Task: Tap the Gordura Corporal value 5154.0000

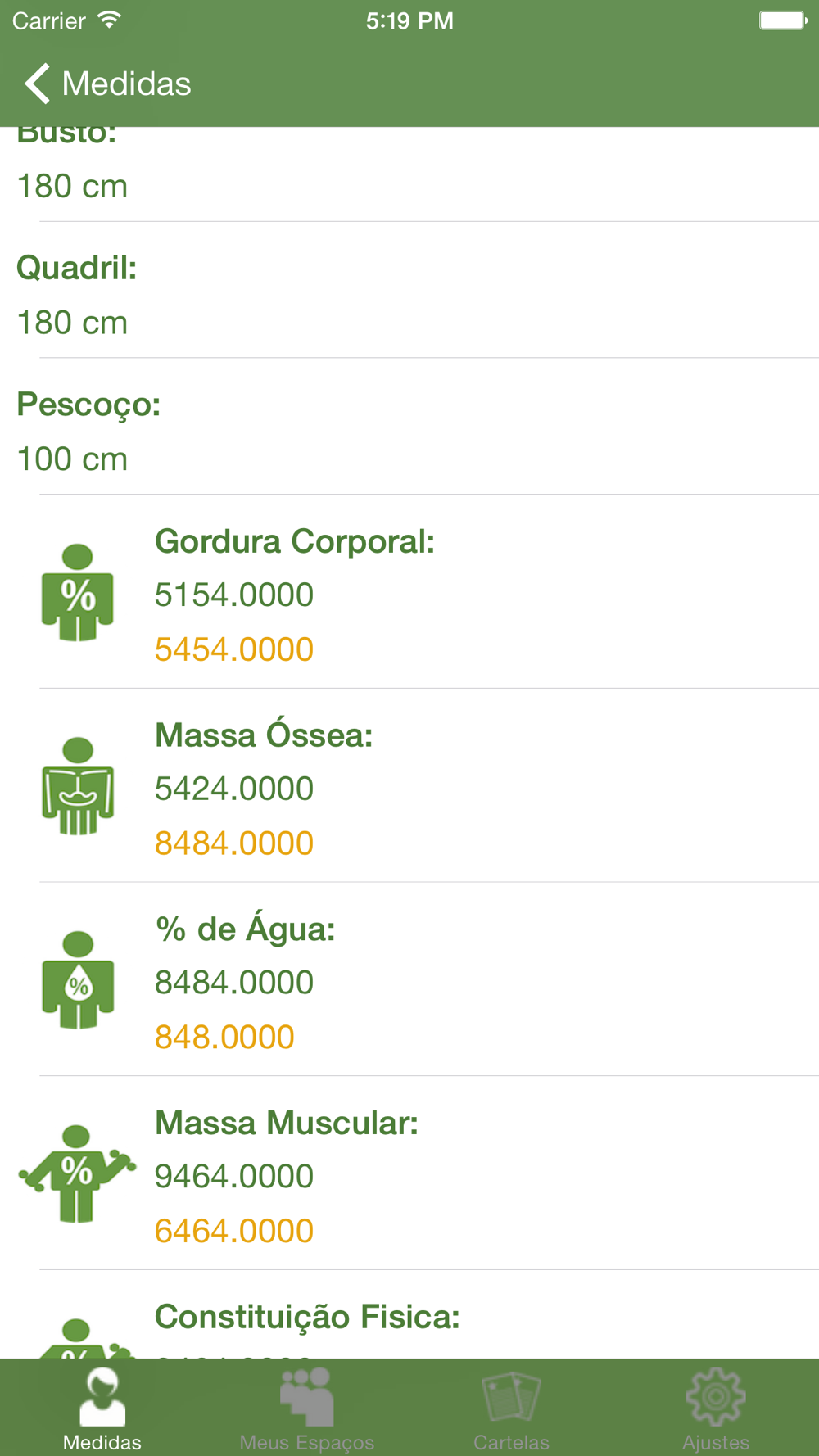Action: [234, 595]
